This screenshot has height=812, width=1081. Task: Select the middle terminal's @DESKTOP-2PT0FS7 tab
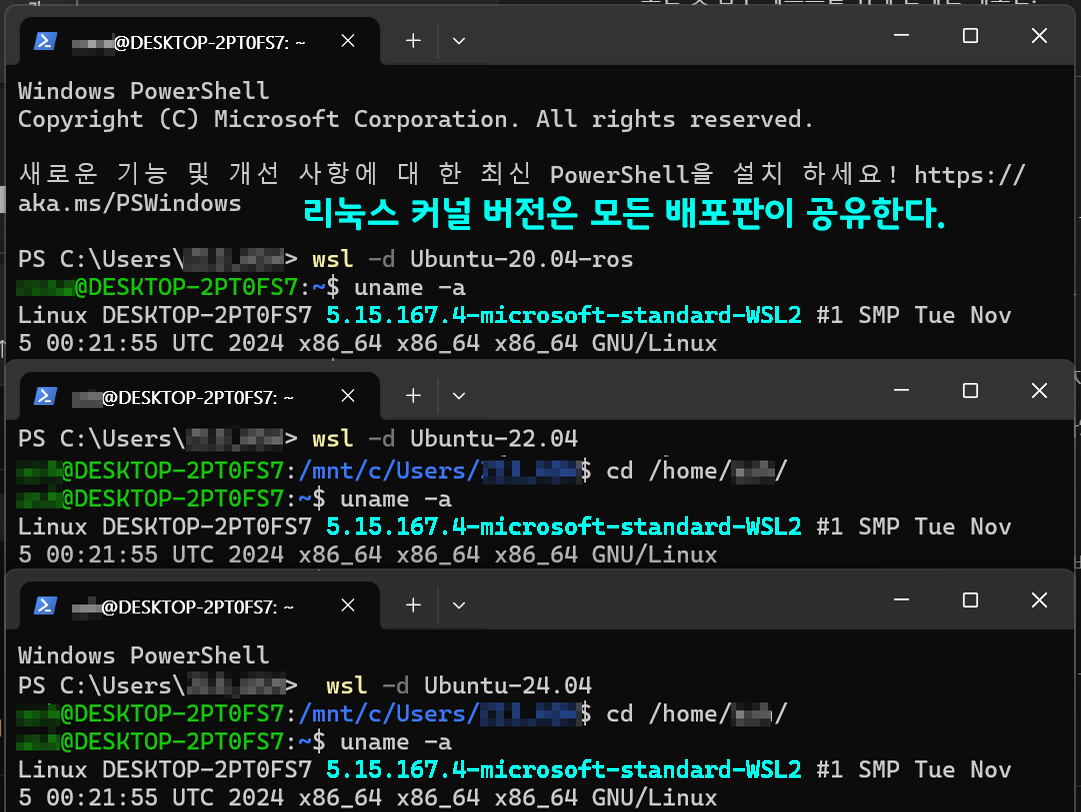click(x=199, y=396)
